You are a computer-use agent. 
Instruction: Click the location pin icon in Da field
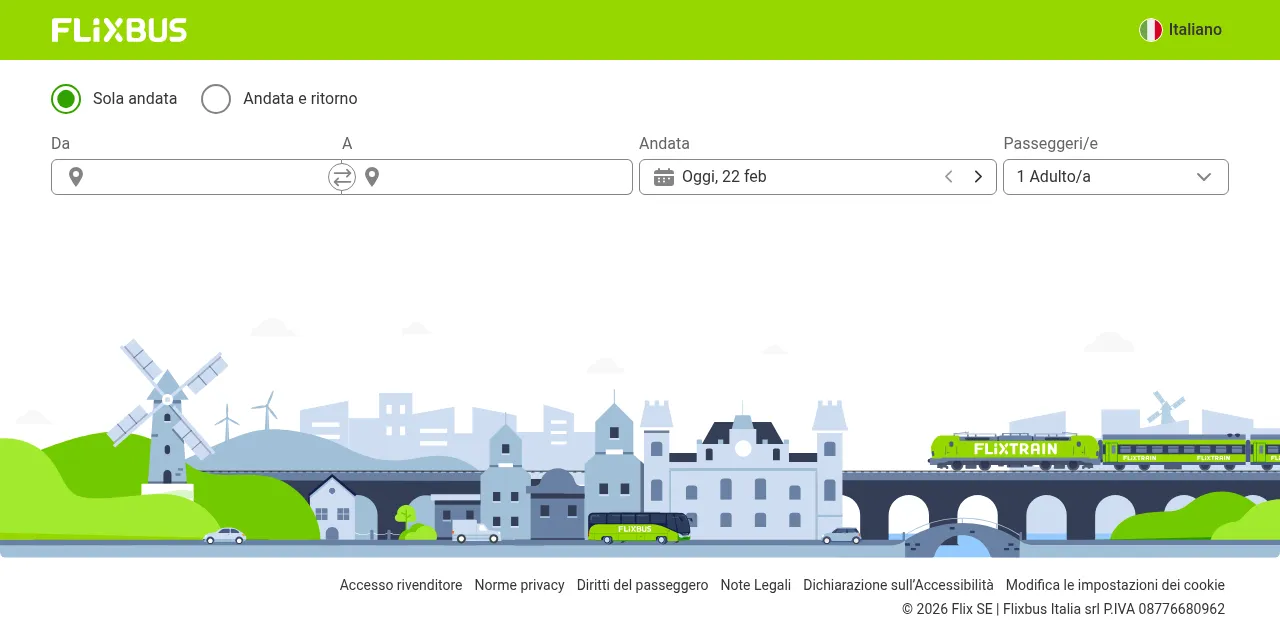tap(76, 177)
